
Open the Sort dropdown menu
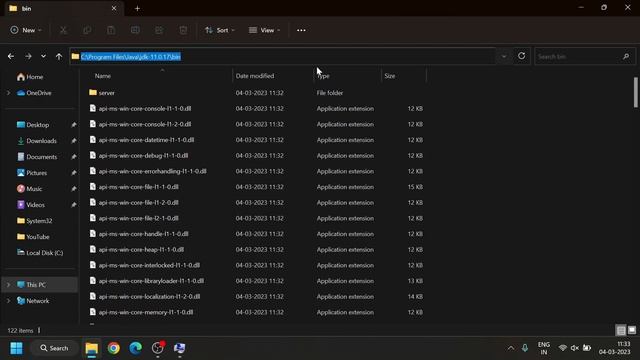[220, 30]
